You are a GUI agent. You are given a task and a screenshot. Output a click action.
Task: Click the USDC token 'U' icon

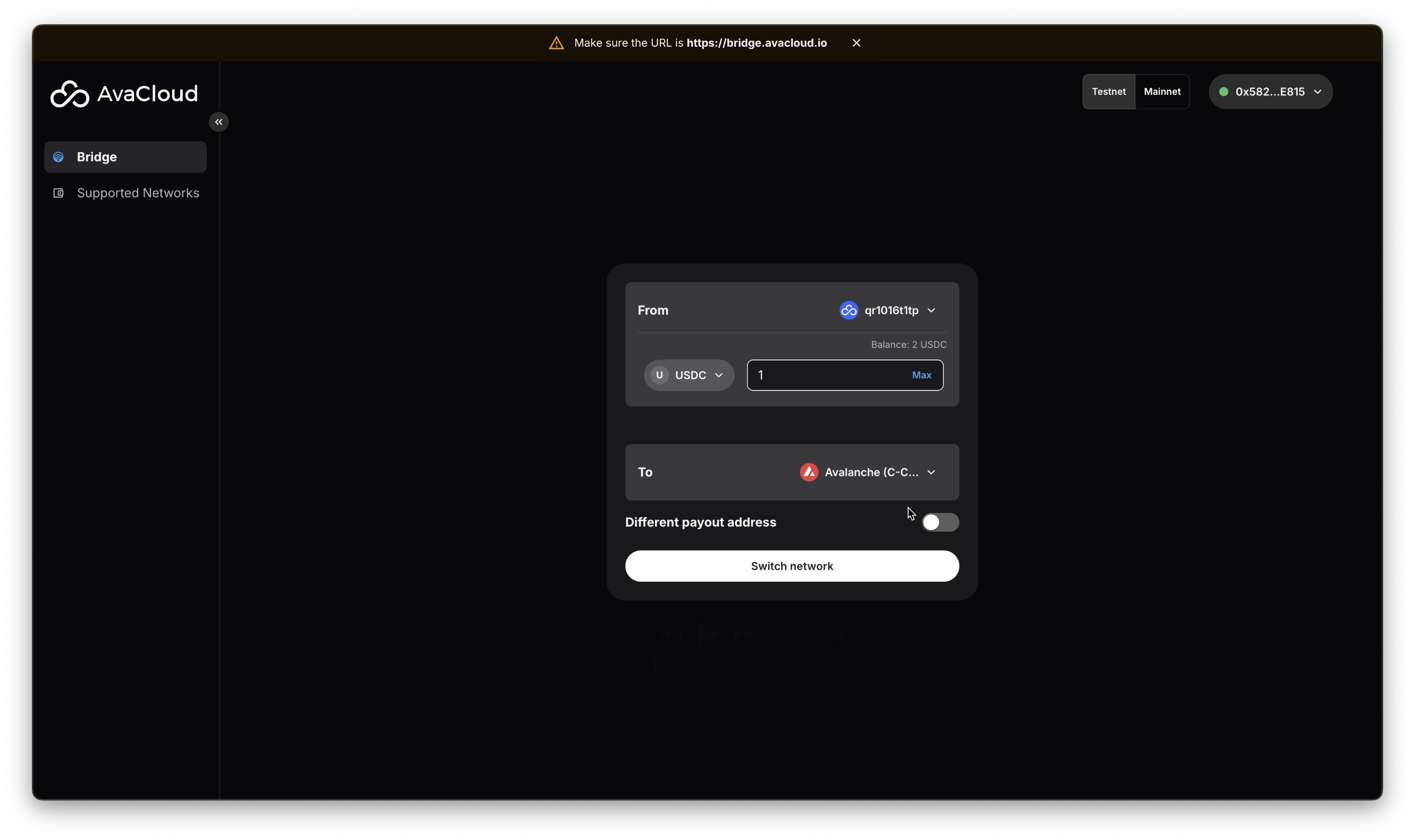659,375
